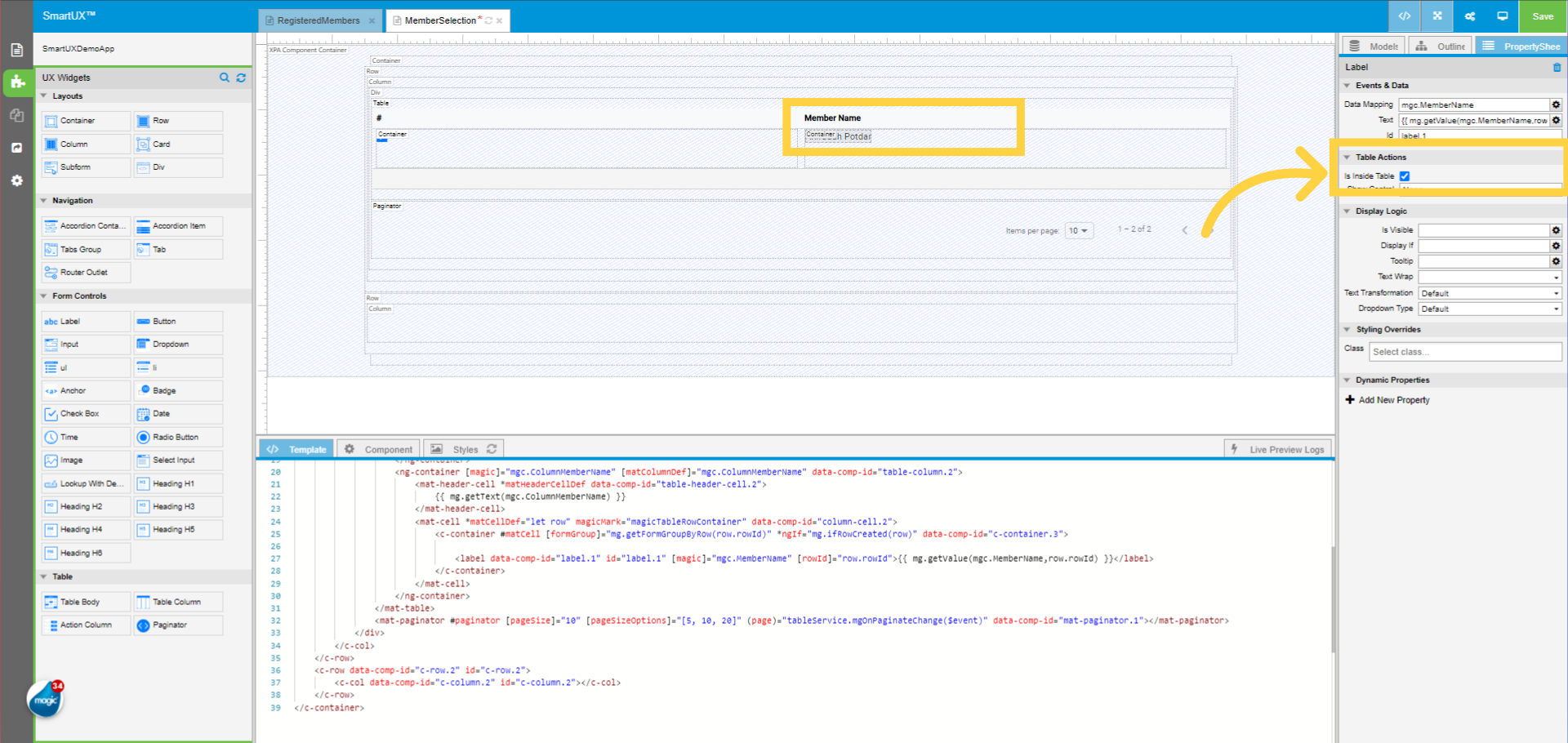Click the green Save button
This screenshot has height=743, width=1568.
pos(1542,16)
